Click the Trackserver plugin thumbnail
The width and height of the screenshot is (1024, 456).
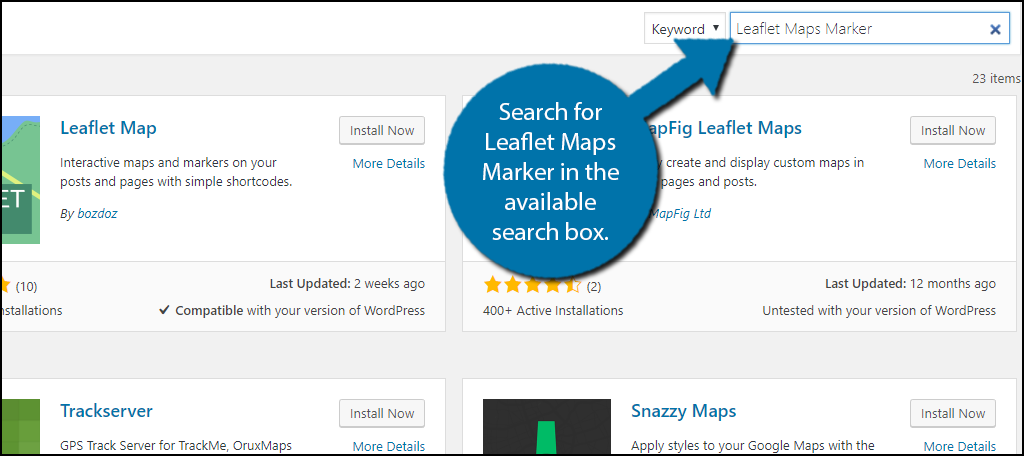20,427
